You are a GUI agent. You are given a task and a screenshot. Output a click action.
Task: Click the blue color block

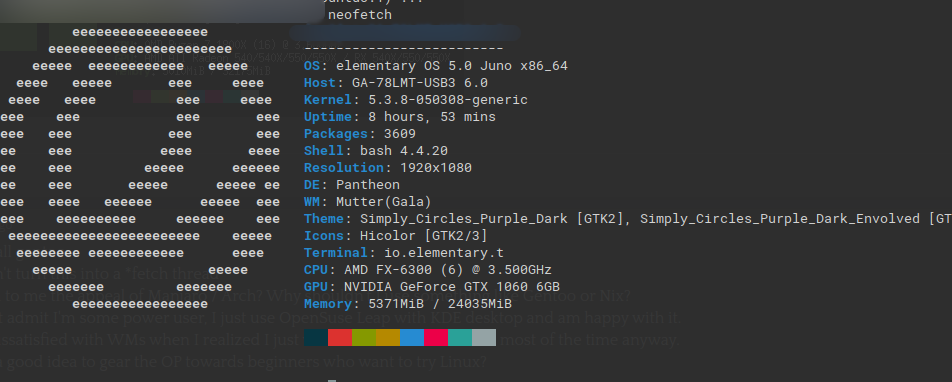tap(412, 338)
